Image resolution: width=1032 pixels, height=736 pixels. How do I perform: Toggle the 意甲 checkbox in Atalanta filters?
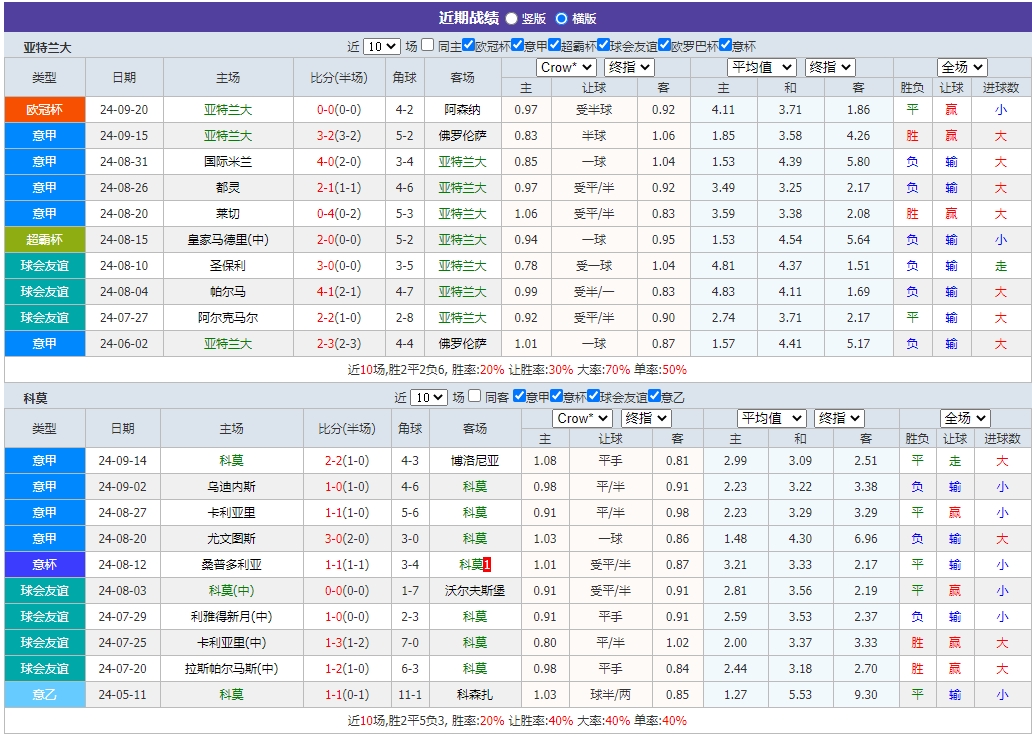coord(517,43)
